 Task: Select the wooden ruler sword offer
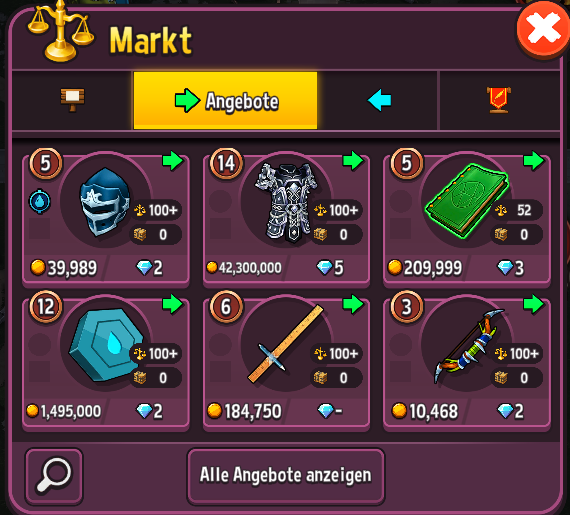pos(286,362)
